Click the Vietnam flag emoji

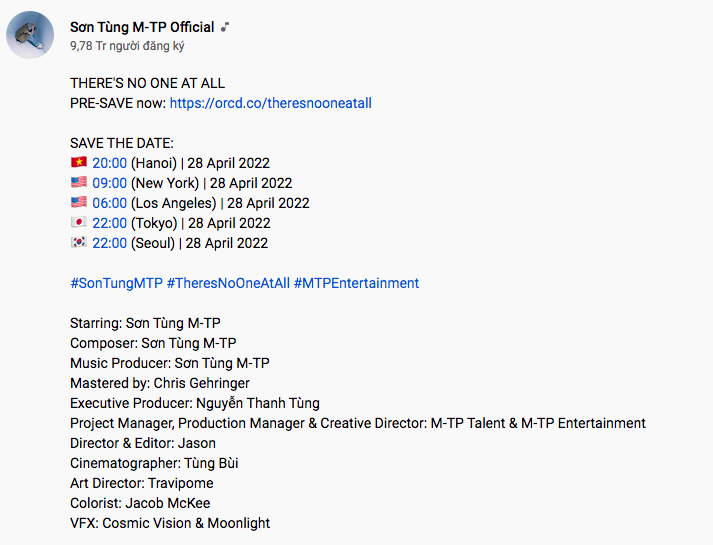tap(79, 163)
